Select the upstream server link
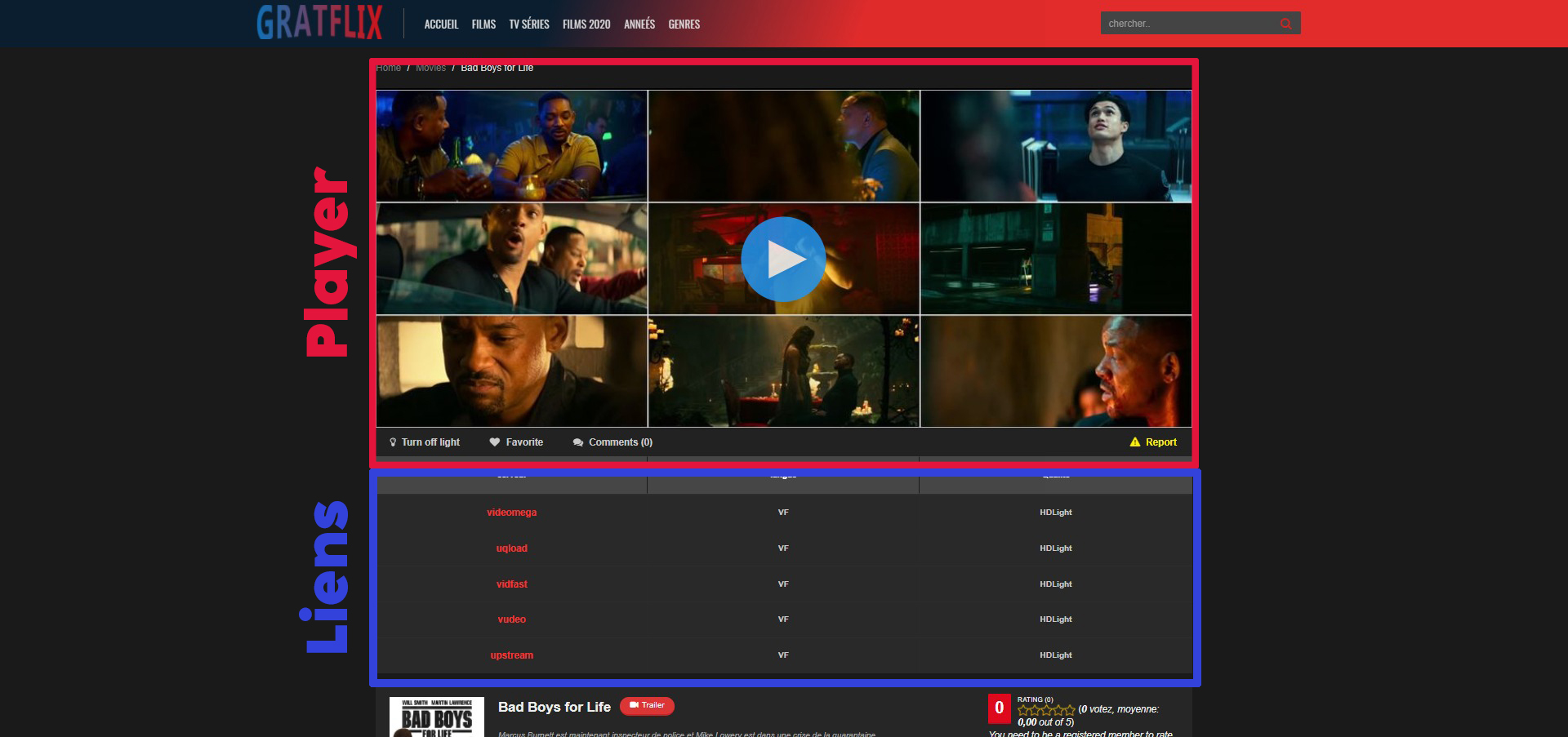The image size is (1568, 737). tap(512, 655)
